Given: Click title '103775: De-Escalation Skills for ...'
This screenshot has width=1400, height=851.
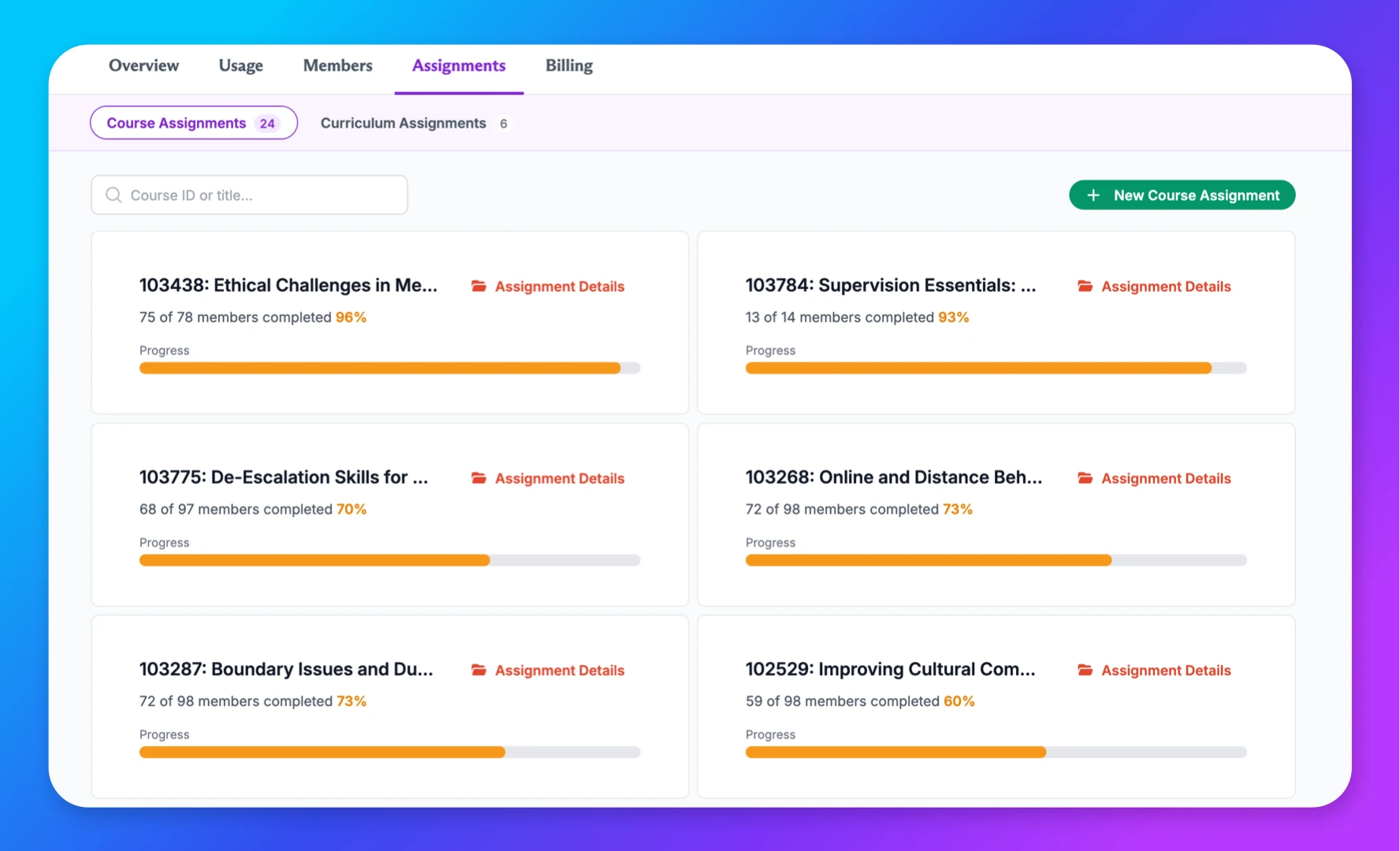Looking at the screenshot, I should (284, 478).
